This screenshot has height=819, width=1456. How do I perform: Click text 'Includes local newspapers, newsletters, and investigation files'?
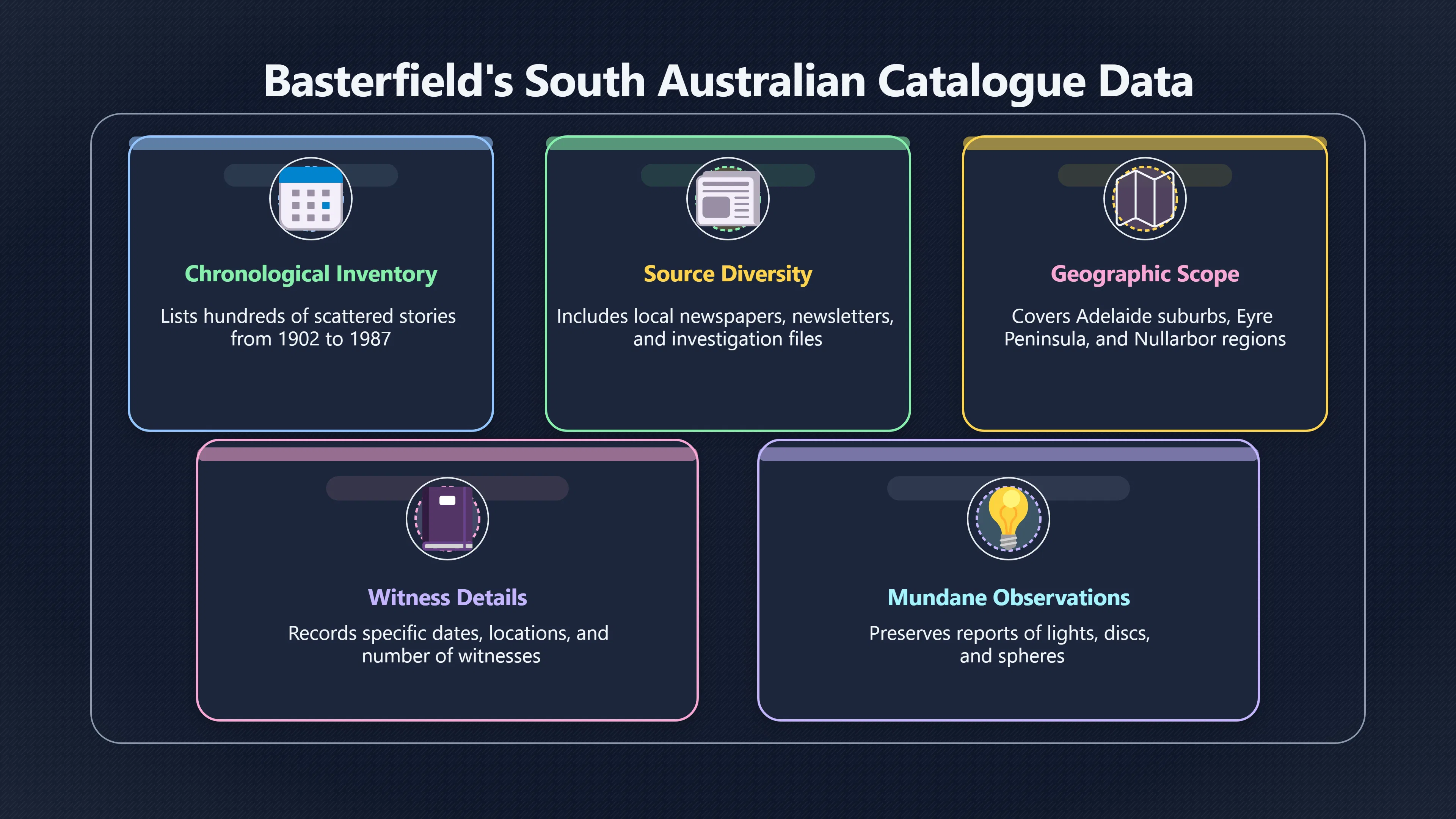point(726,327)
